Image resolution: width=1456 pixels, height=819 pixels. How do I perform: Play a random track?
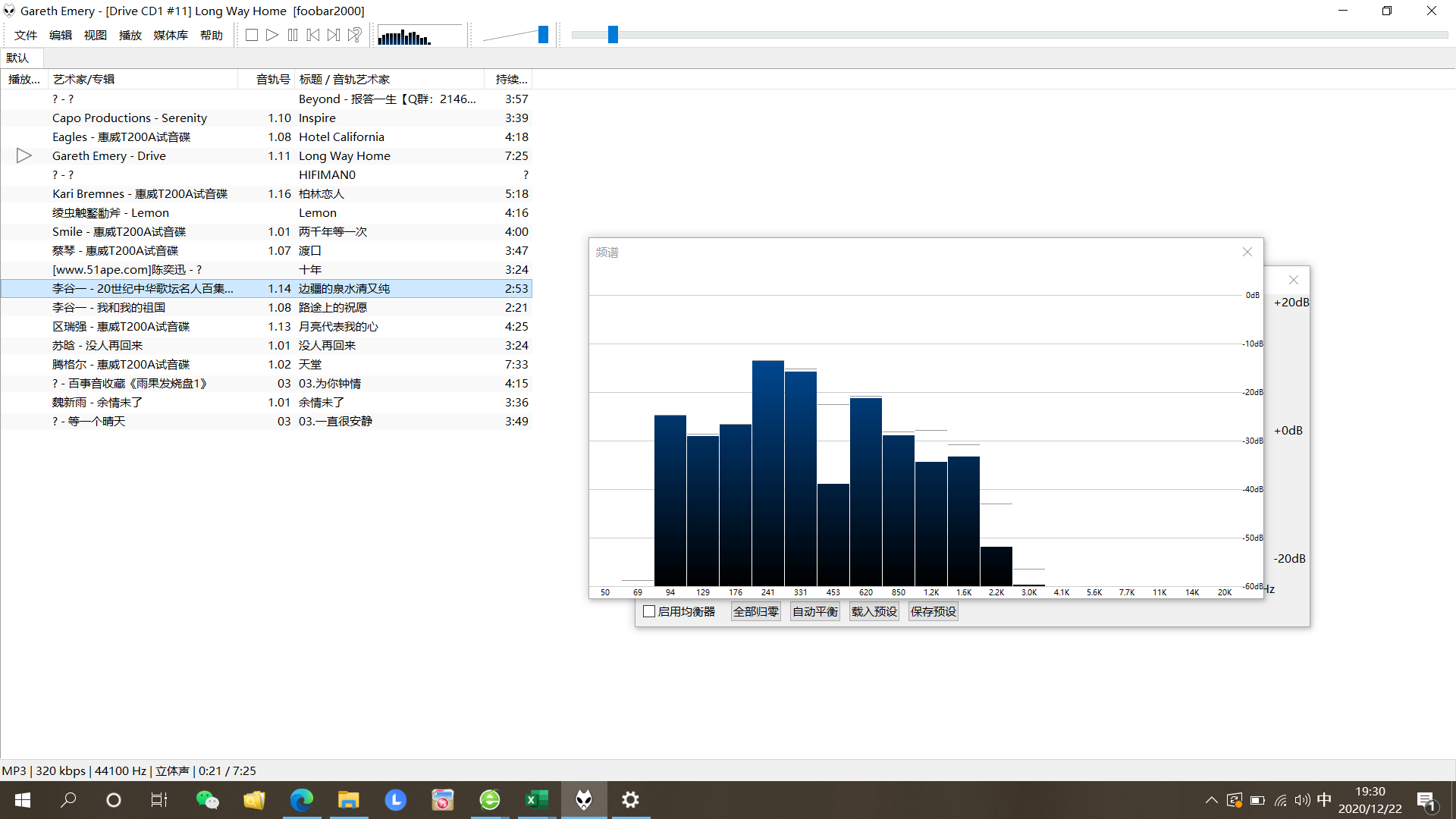coord(354,35)
